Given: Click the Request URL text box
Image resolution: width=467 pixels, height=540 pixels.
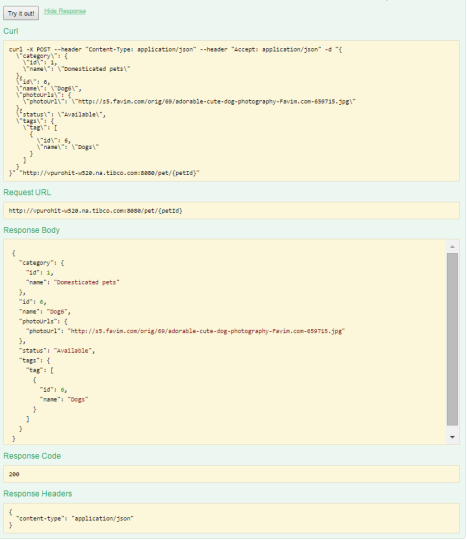Looking at the screenshot, I should [231, 210].
